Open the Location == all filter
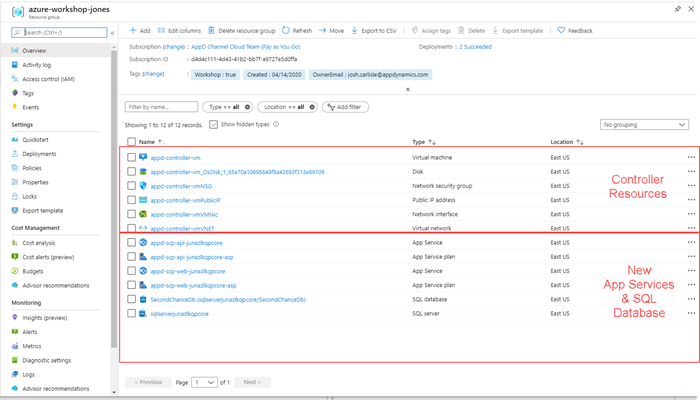The height and width of the screenshot is (400, 700). [288, 107]
